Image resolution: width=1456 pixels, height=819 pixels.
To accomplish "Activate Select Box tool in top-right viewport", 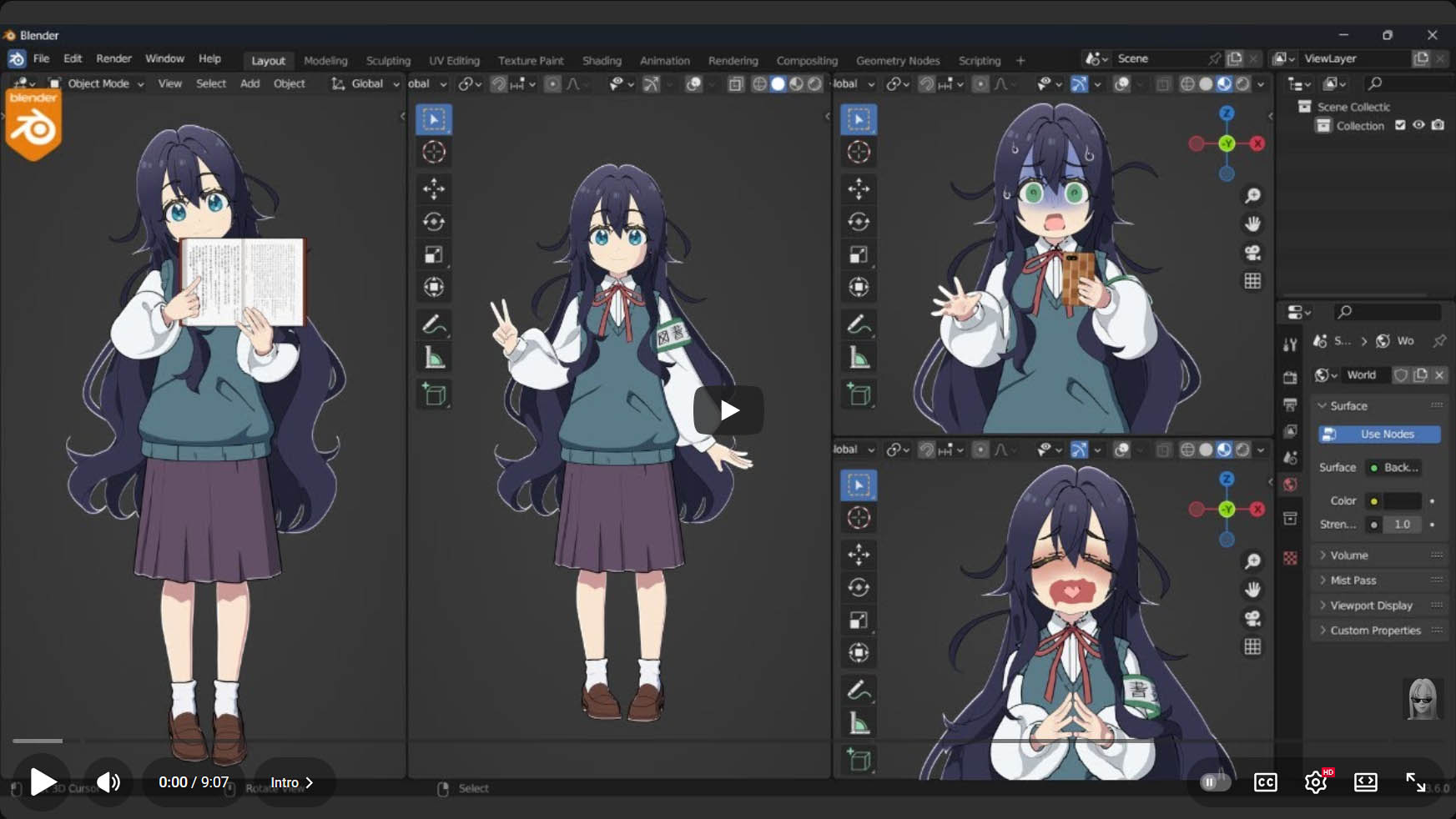I will click(859, 119).
